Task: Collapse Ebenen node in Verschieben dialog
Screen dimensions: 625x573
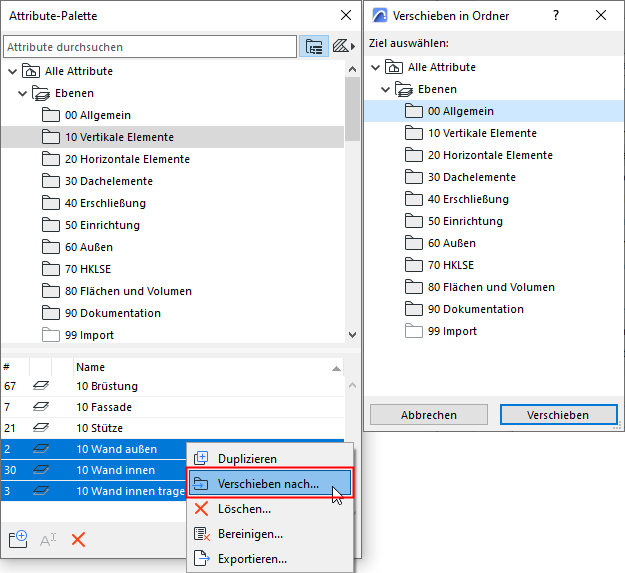Action: point(385,89)
